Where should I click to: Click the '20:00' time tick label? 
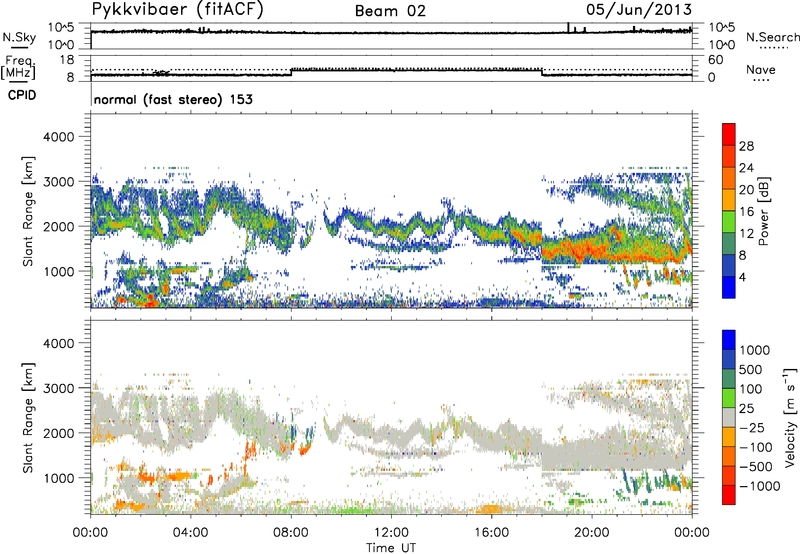591,533
